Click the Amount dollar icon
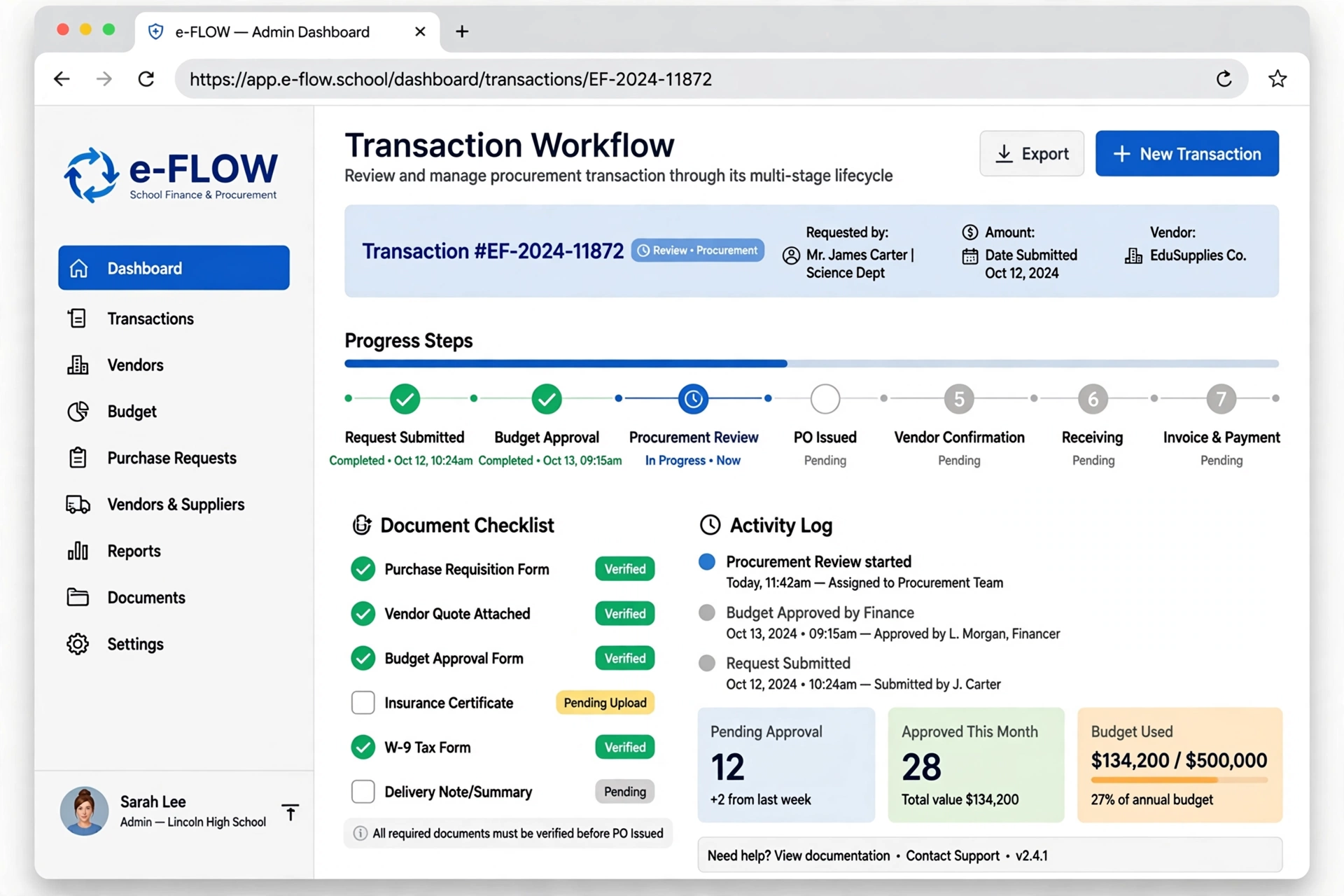Viewport: 1344px width, 896px height. (x=969, y=232)
